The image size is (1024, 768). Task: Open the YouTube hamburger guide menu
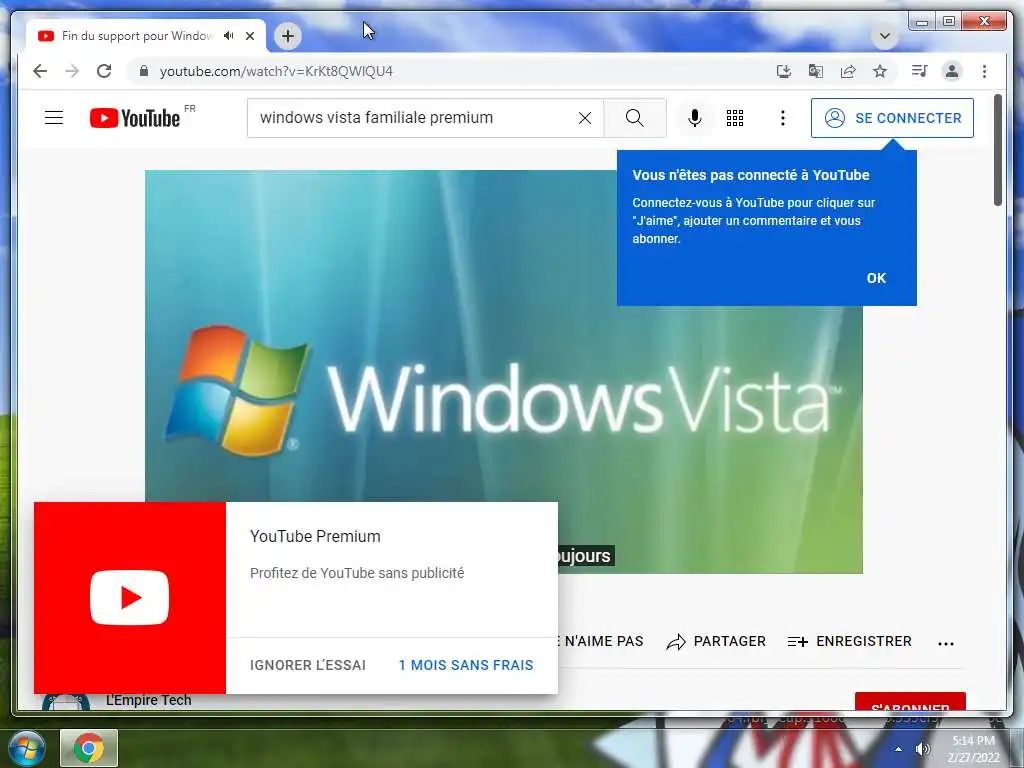pyautogui.click(x=54, y=118)
